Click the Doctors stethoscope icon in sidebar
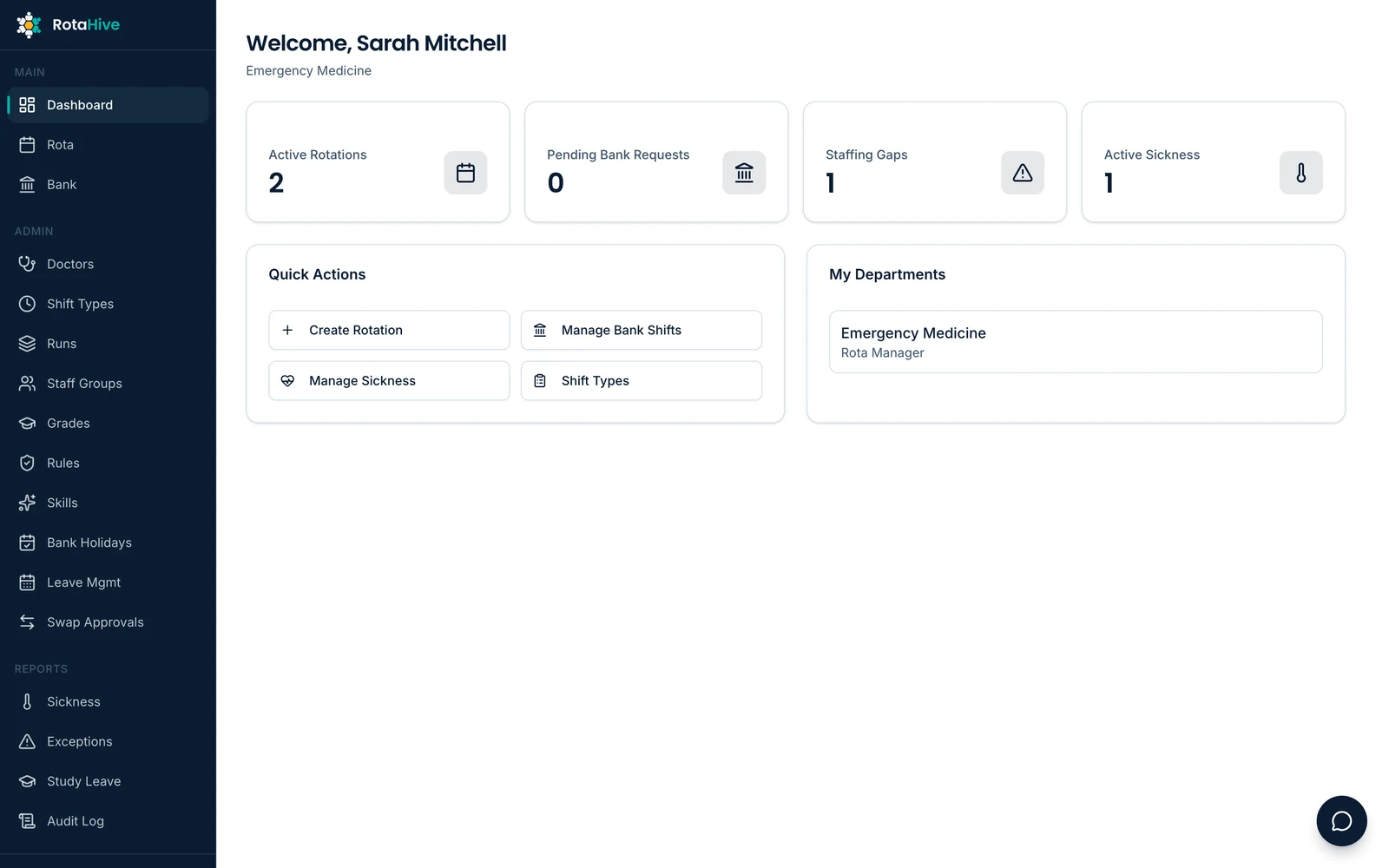 pos(27,264)
